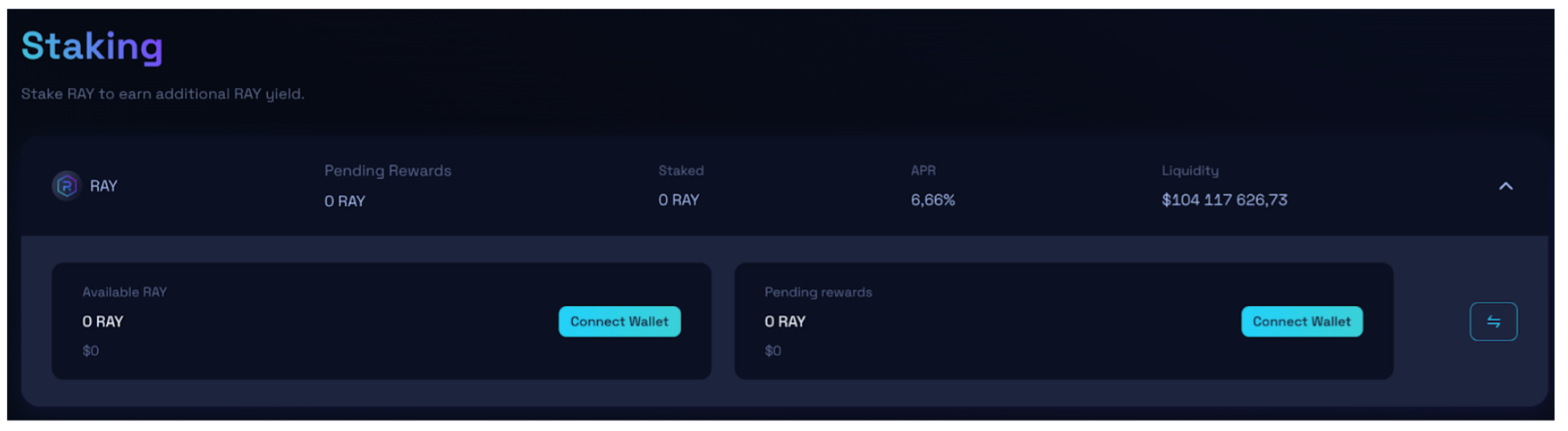Click the $104 117 626,73 liquidity value
The height and width of the screenshot is (431, 1568).
1224,200
